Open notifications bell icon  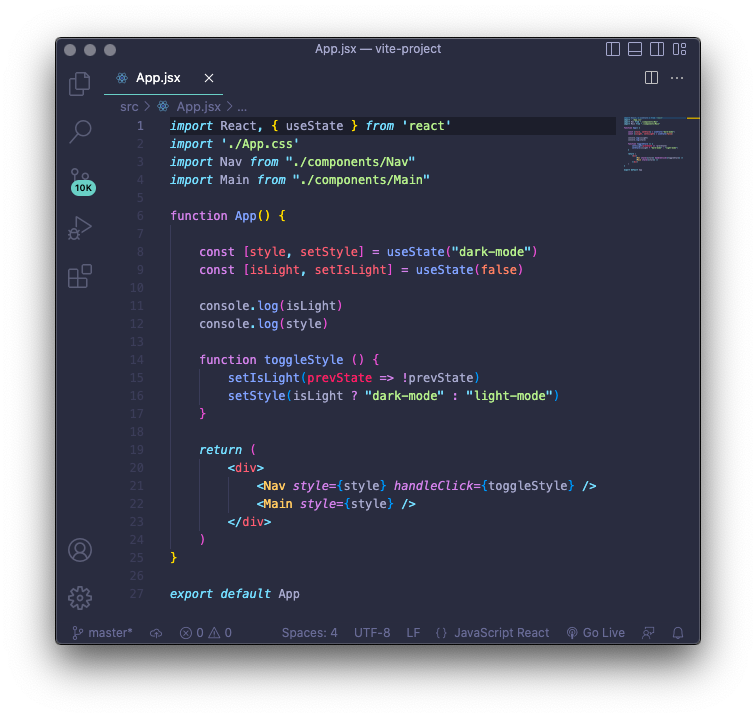678,633
